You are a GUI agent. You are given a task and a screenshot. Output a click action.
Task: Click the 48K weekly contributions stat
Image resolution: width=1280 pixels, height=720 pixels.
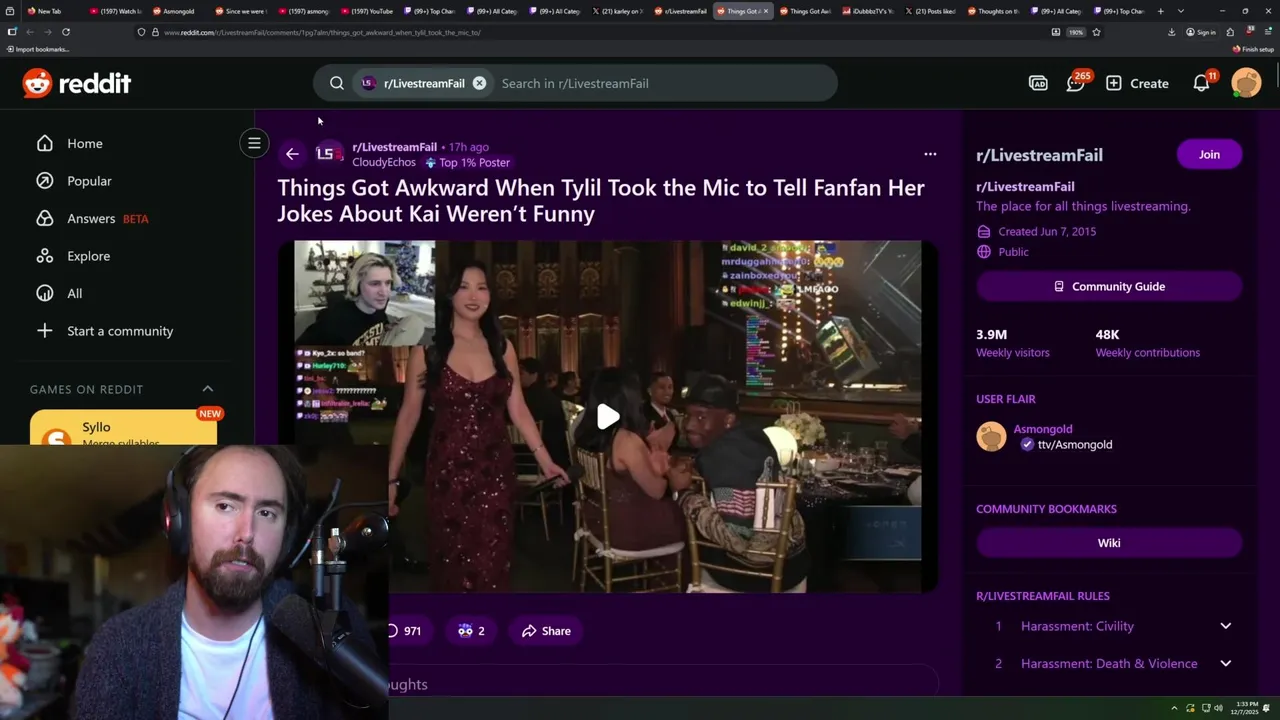point(1147,343)
